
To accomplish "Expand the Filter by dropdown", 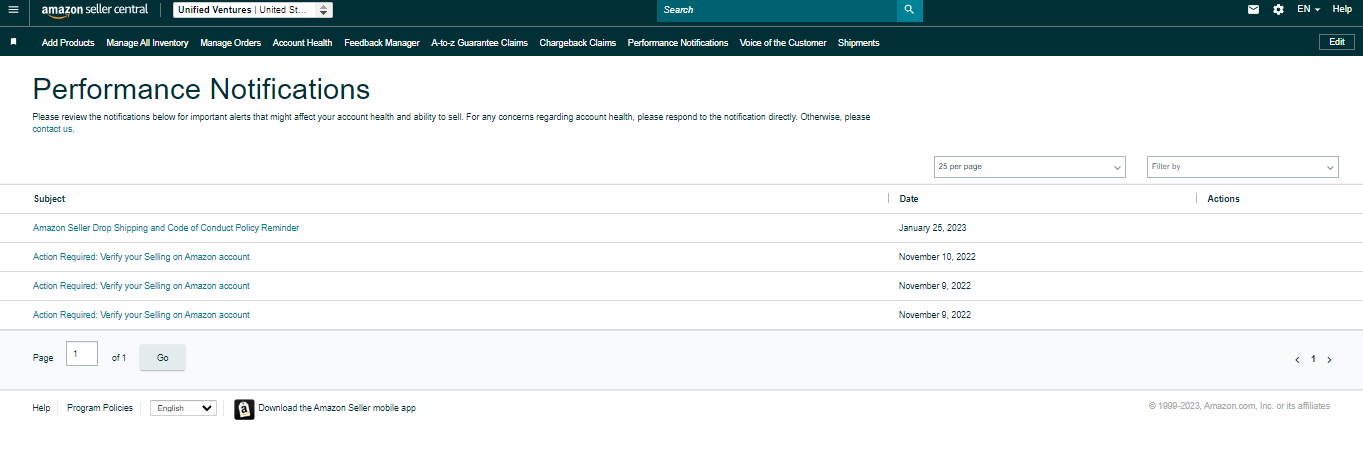I will [x=1243, y=167].
